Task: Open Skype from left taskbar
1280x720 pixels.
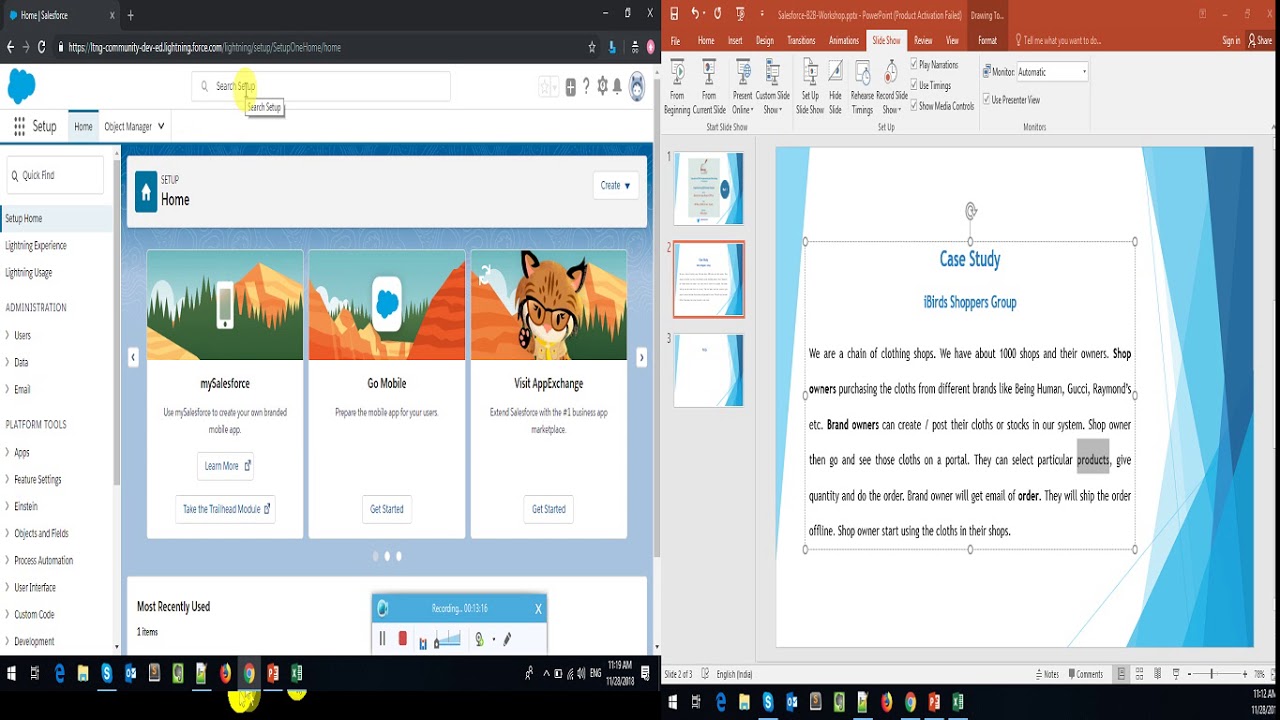Action: [107, 674]
